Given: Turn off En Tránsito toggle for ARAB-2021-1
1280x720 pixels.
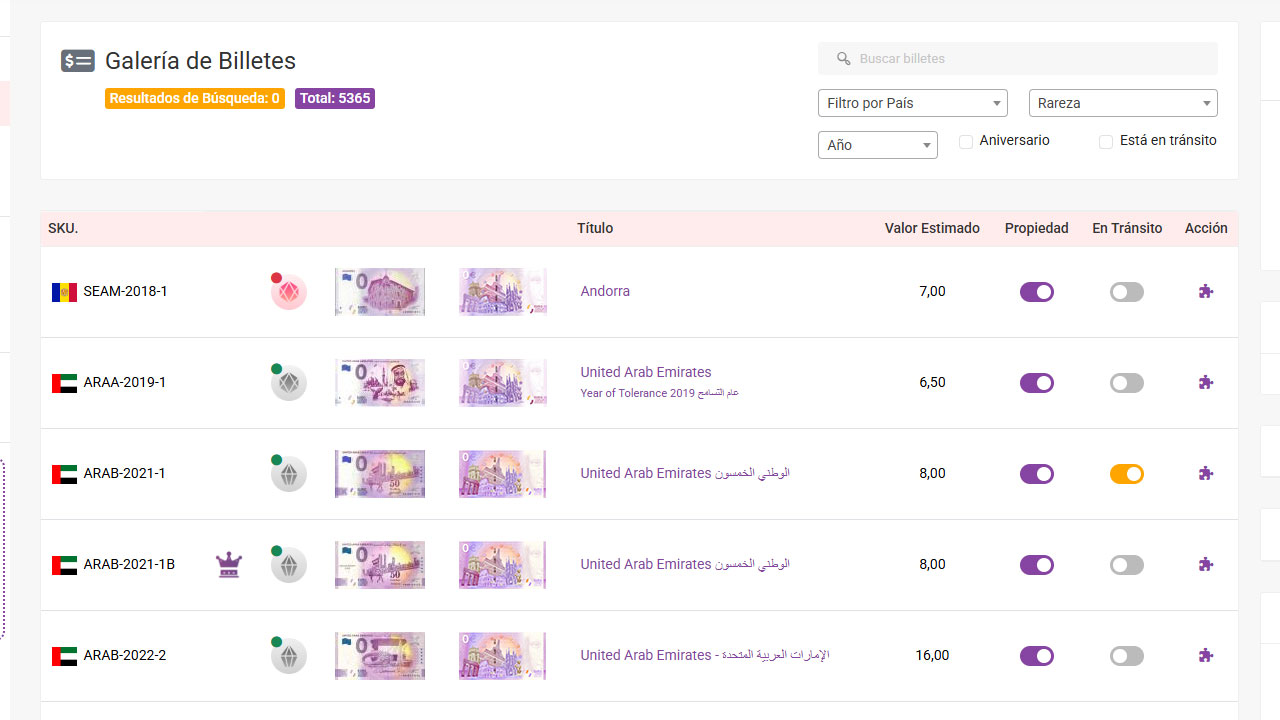Looking at the screenshot, I should (1126, 474).
